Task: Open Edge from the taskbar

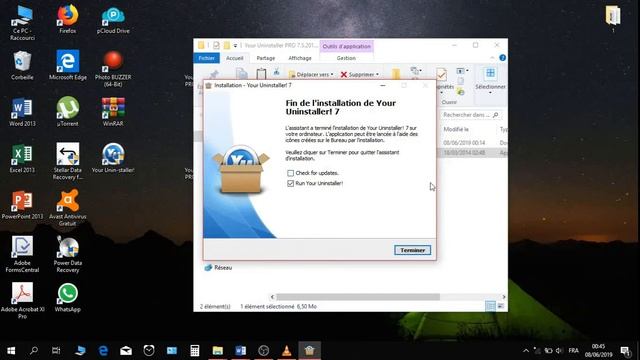Action: coord(103,351)
